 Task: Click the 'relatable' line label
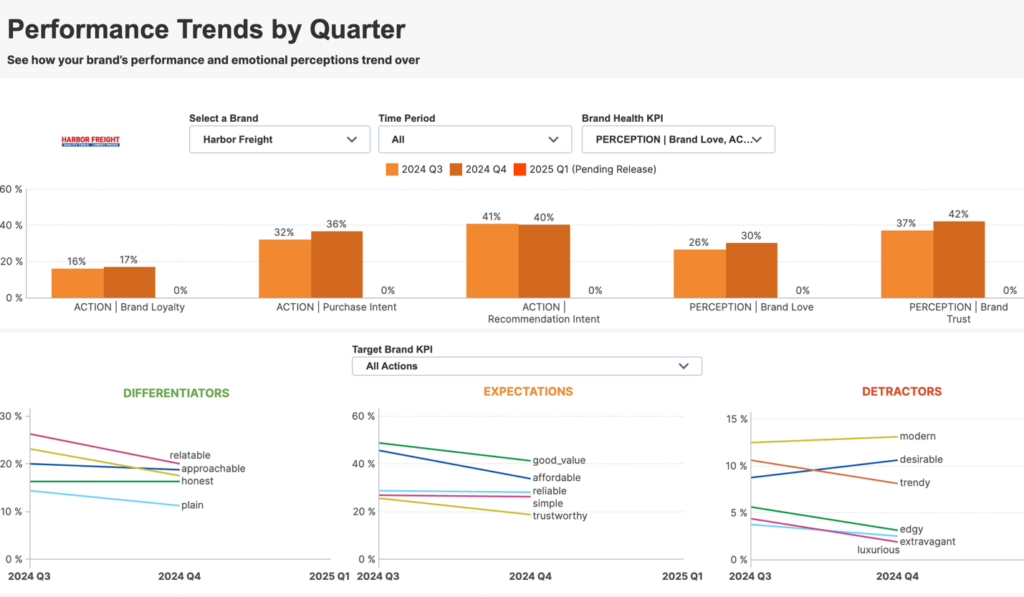pos(190,456)
